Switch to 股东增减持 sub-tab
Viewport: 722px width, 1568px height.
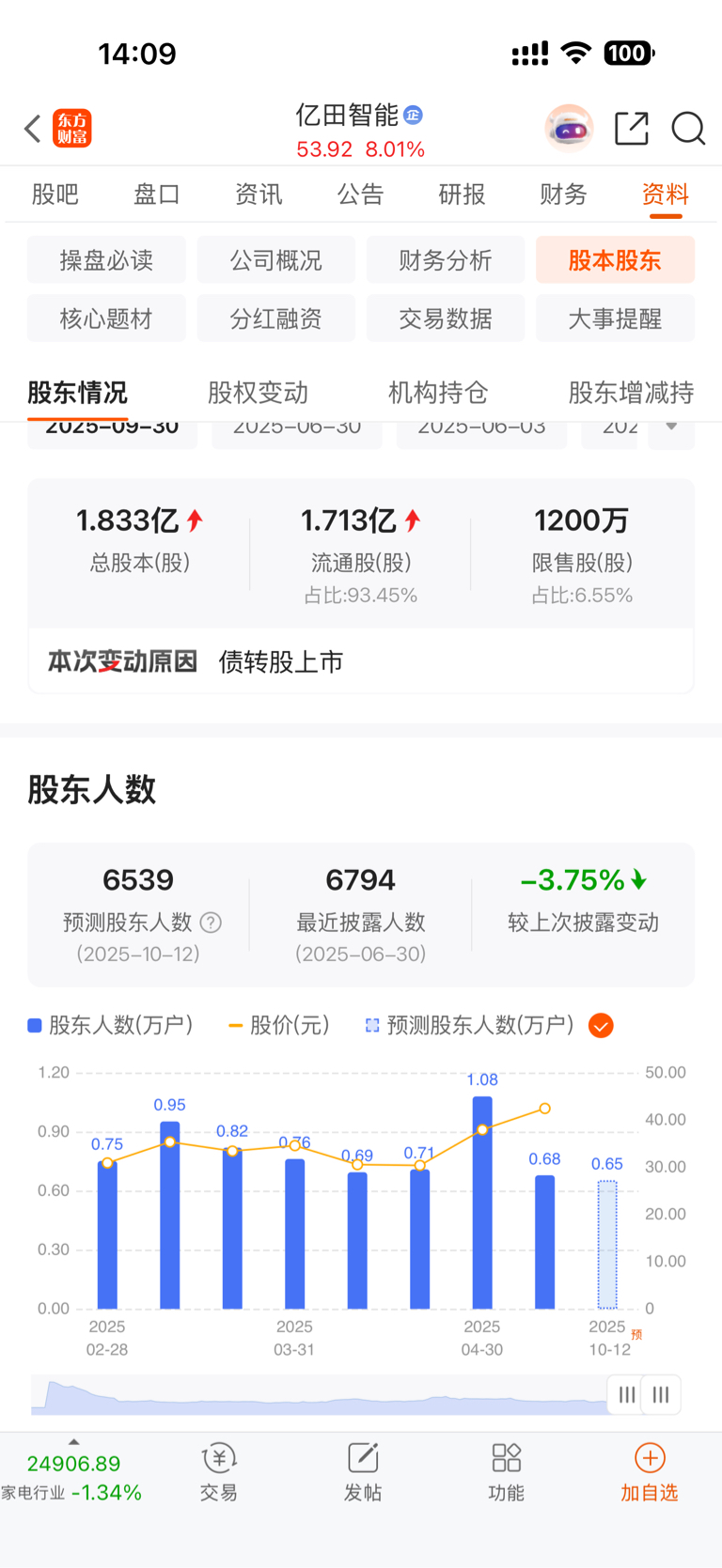tap(632, 393)
